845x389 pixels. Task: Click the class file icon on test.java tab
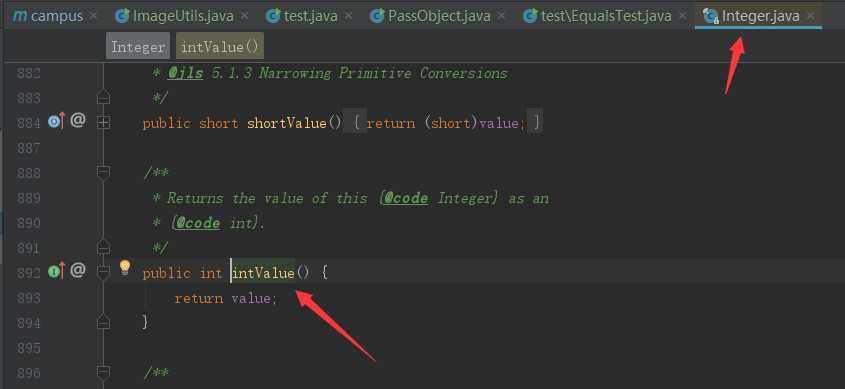(x=274, y=16)
